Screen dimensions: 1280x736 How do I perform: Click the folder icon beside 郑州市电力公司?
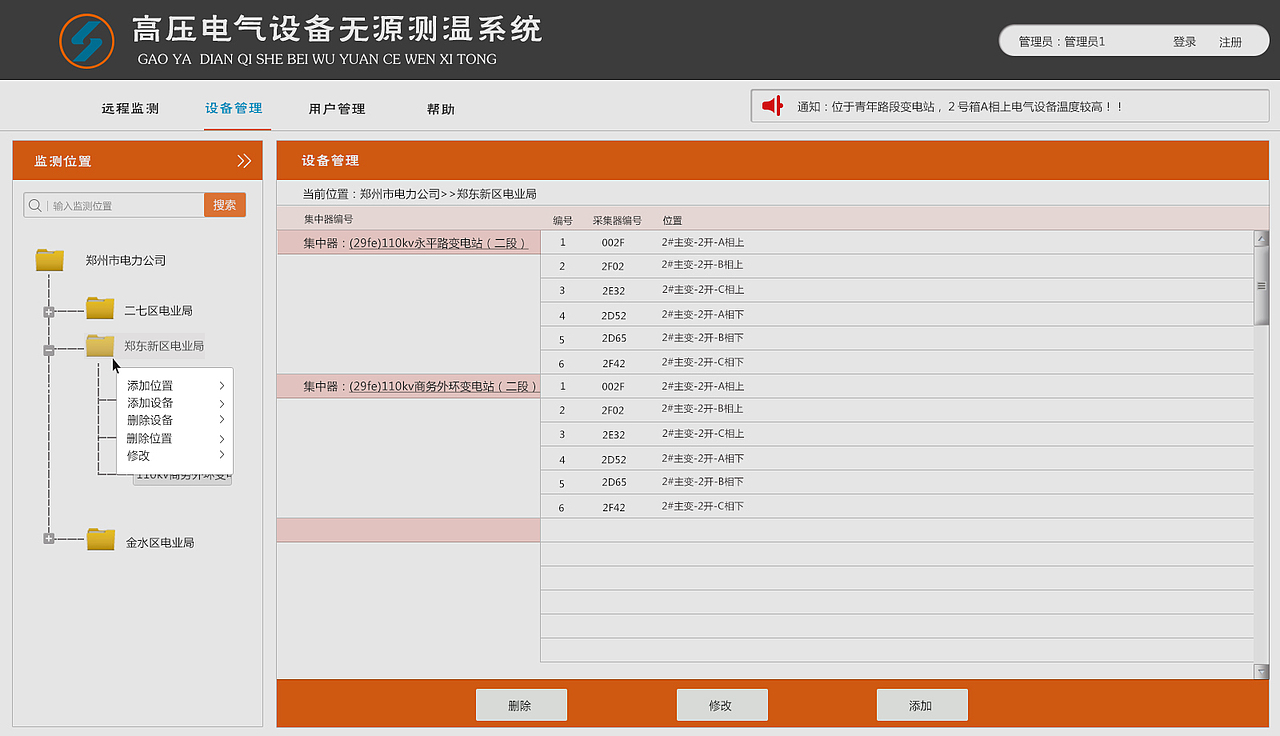49,259
